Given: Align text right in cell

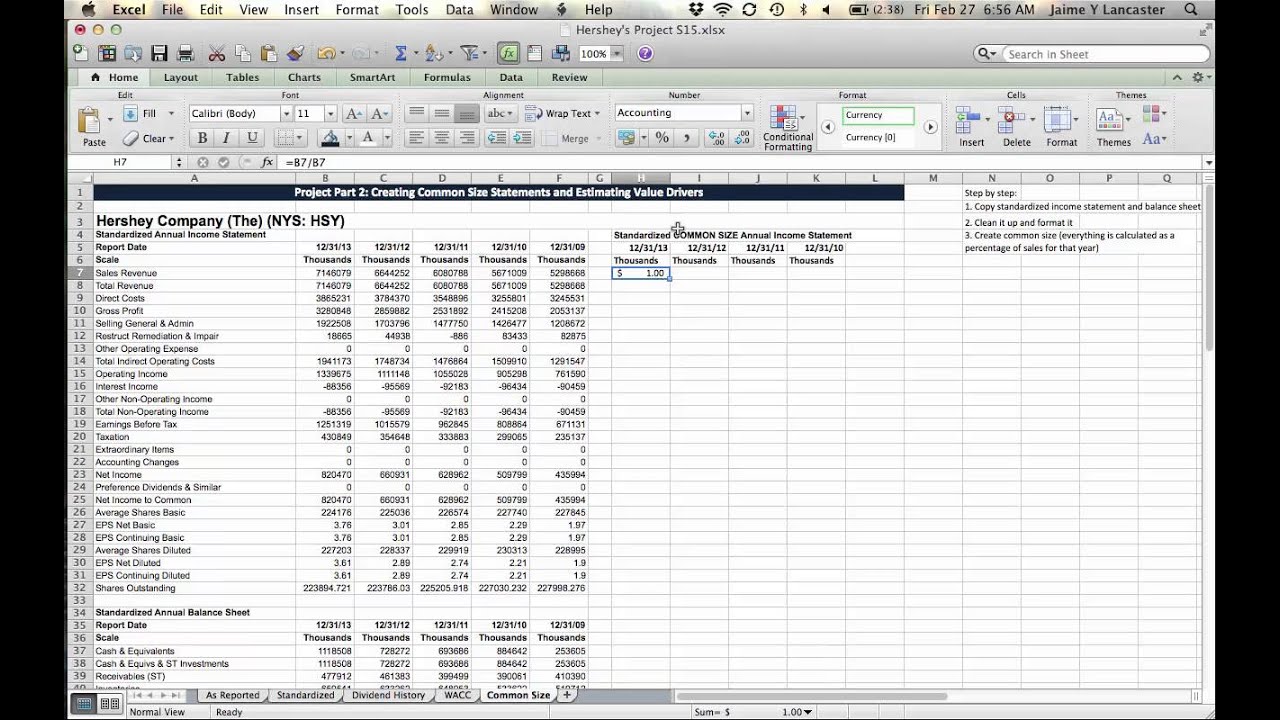Looking at the screenshot, I should (467, 138).
